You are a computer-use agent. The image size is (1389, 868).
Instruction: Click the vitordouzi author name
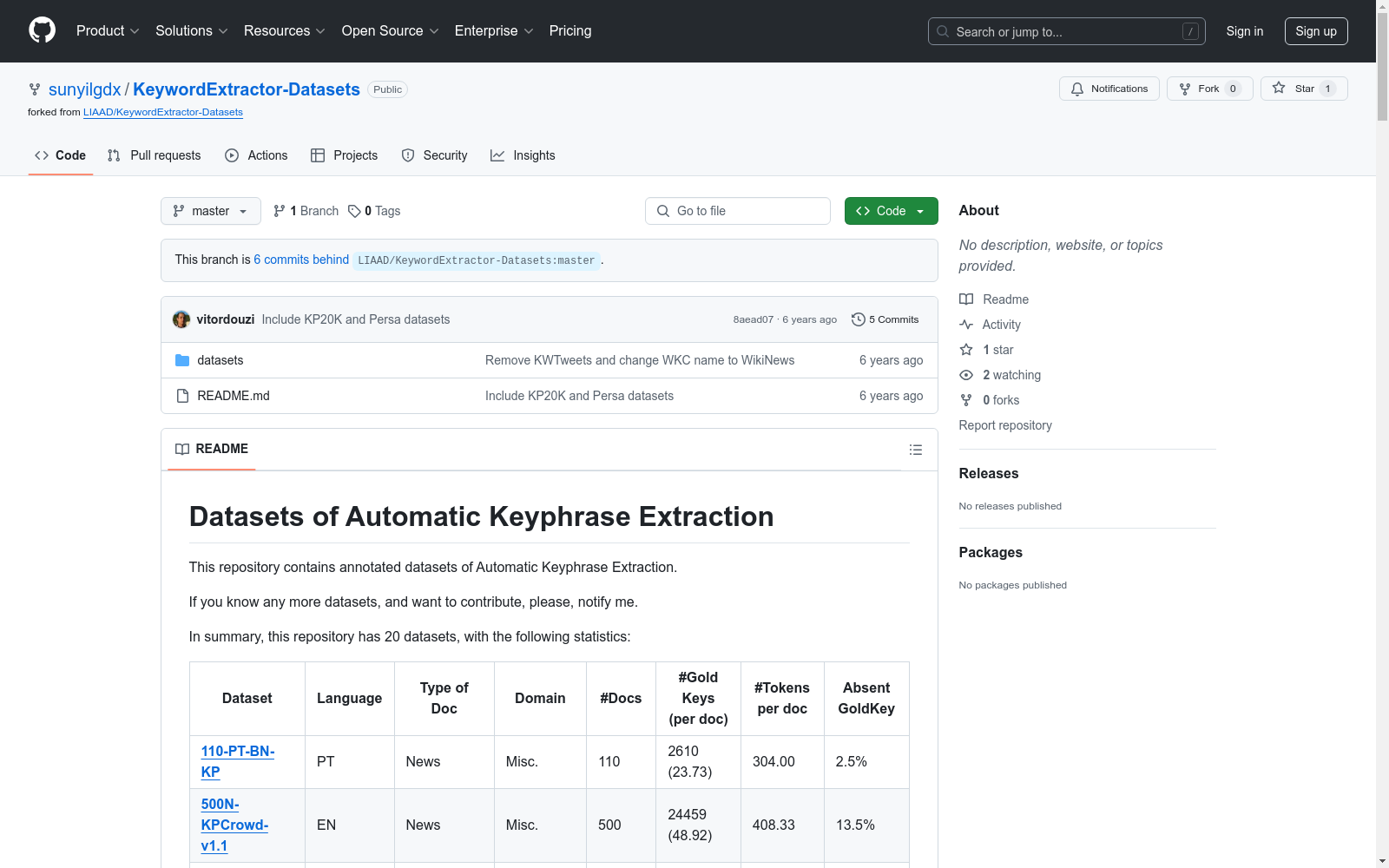226,319
